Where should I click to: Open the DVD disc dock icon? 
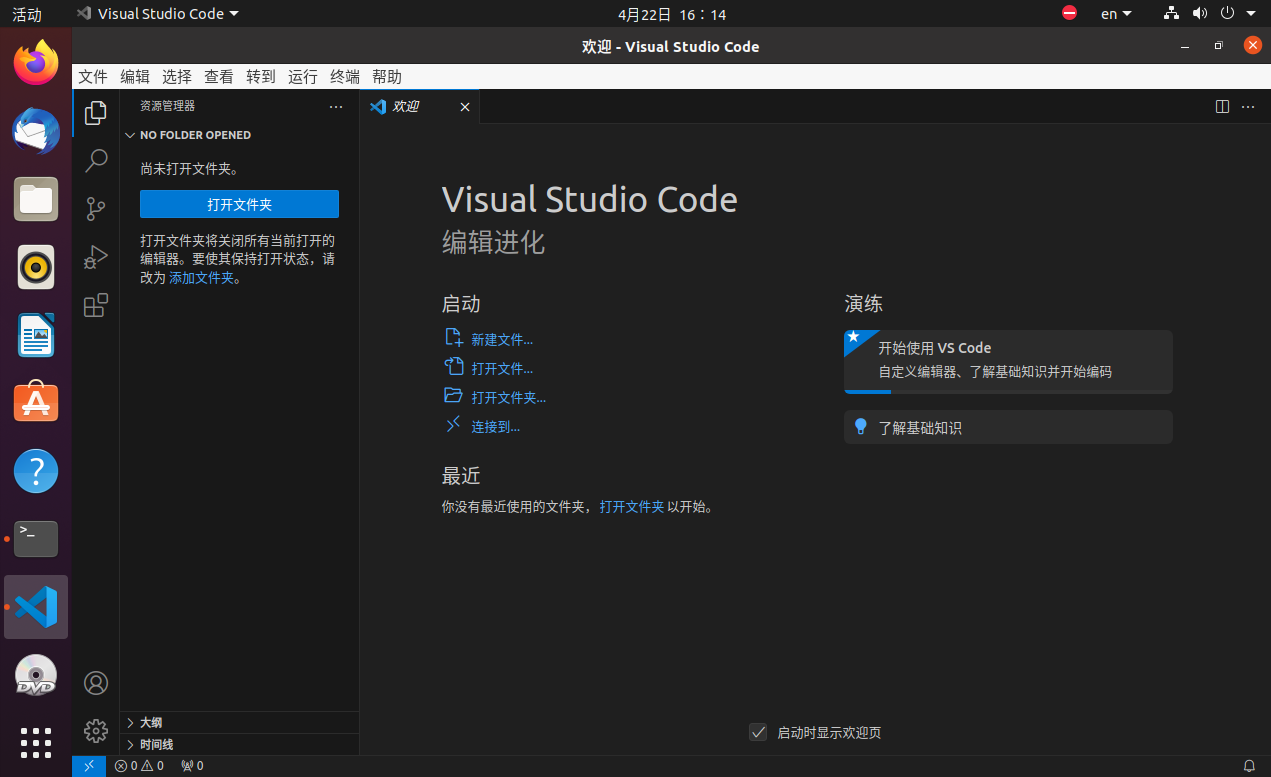pos(36,675)
